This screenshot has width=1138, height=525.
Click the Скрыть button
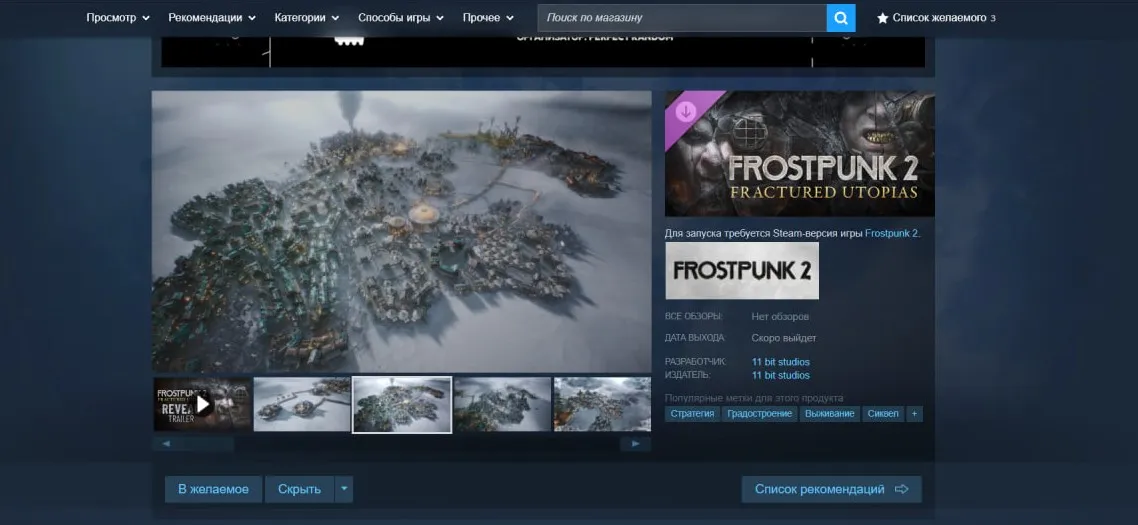pyautogui.click(x=299, y=489)
